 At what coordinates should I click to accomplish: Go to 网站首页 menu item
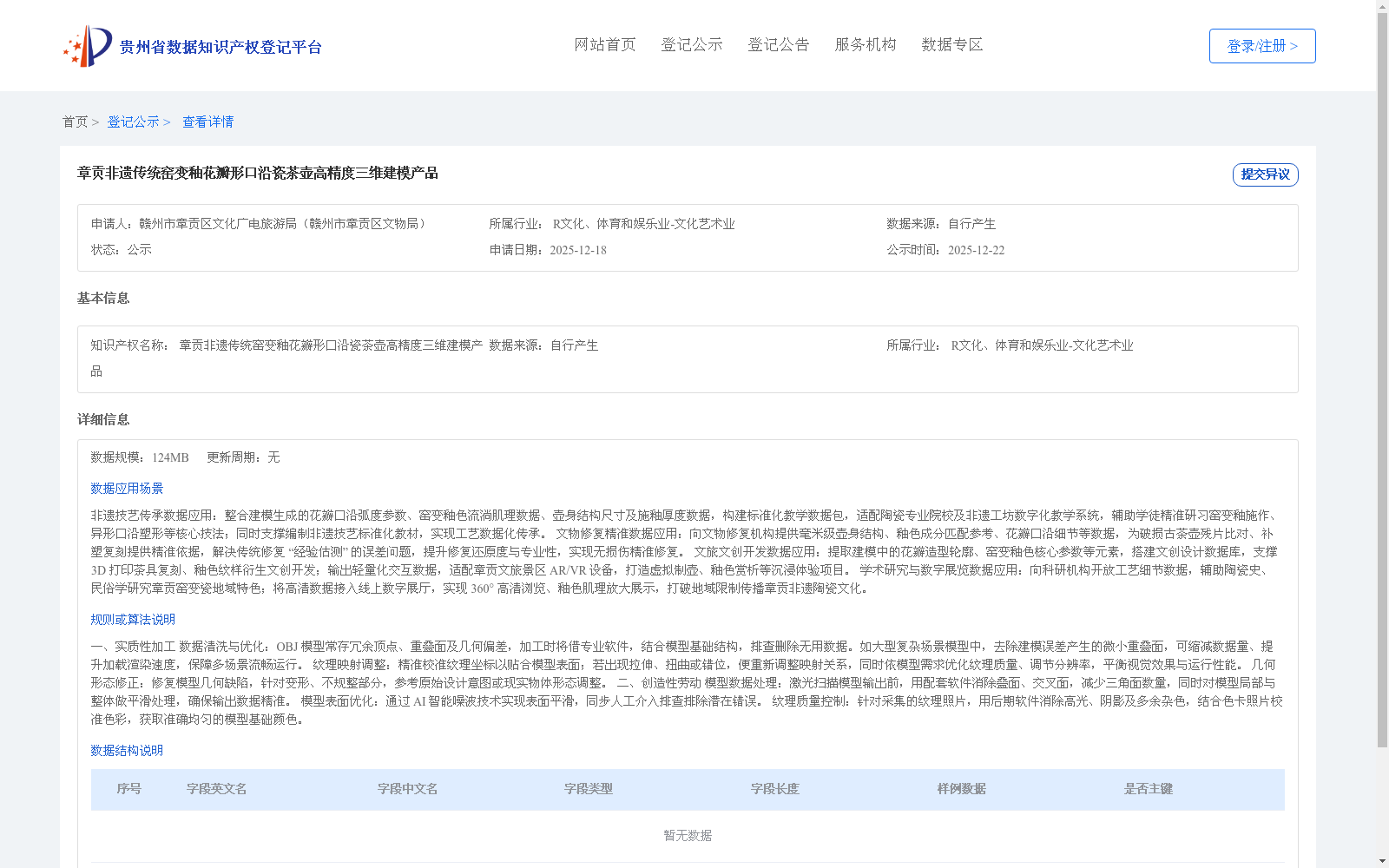point(605,44)
